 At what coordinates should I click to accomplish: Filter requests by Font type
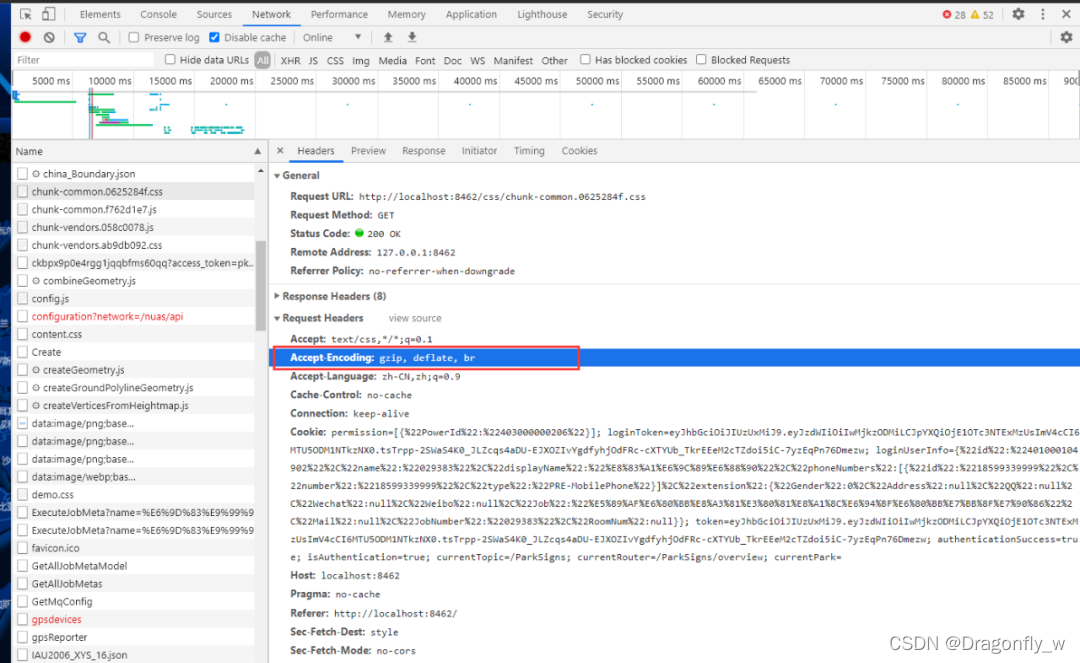coord(425,60)
